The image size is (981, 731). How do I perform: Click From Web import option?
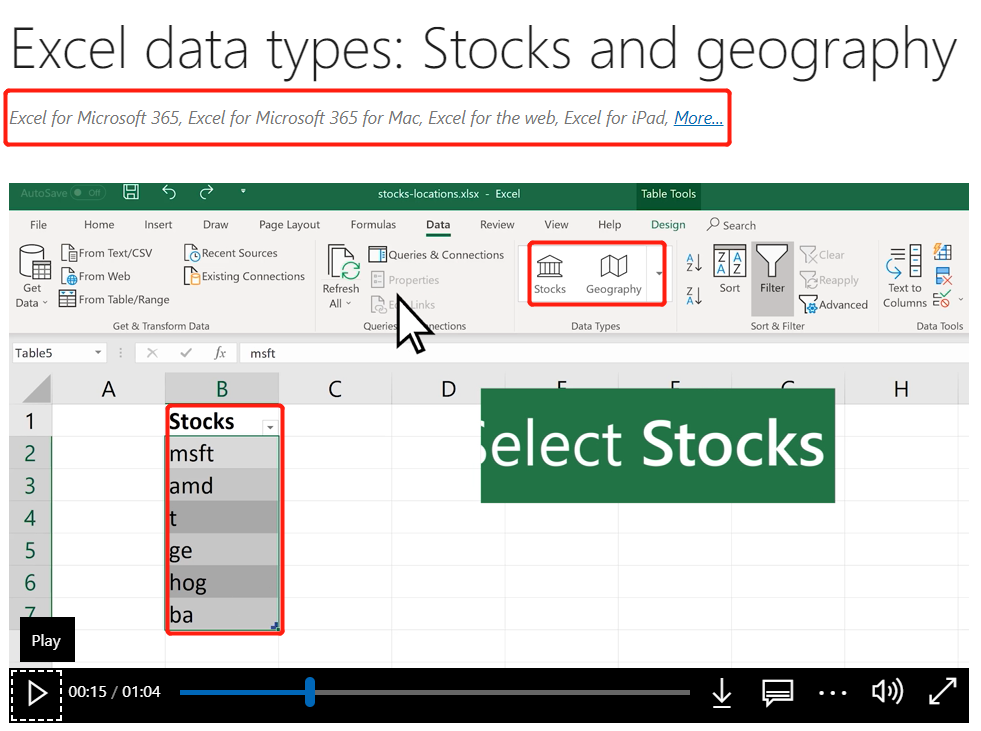click(x=96, y=276)
